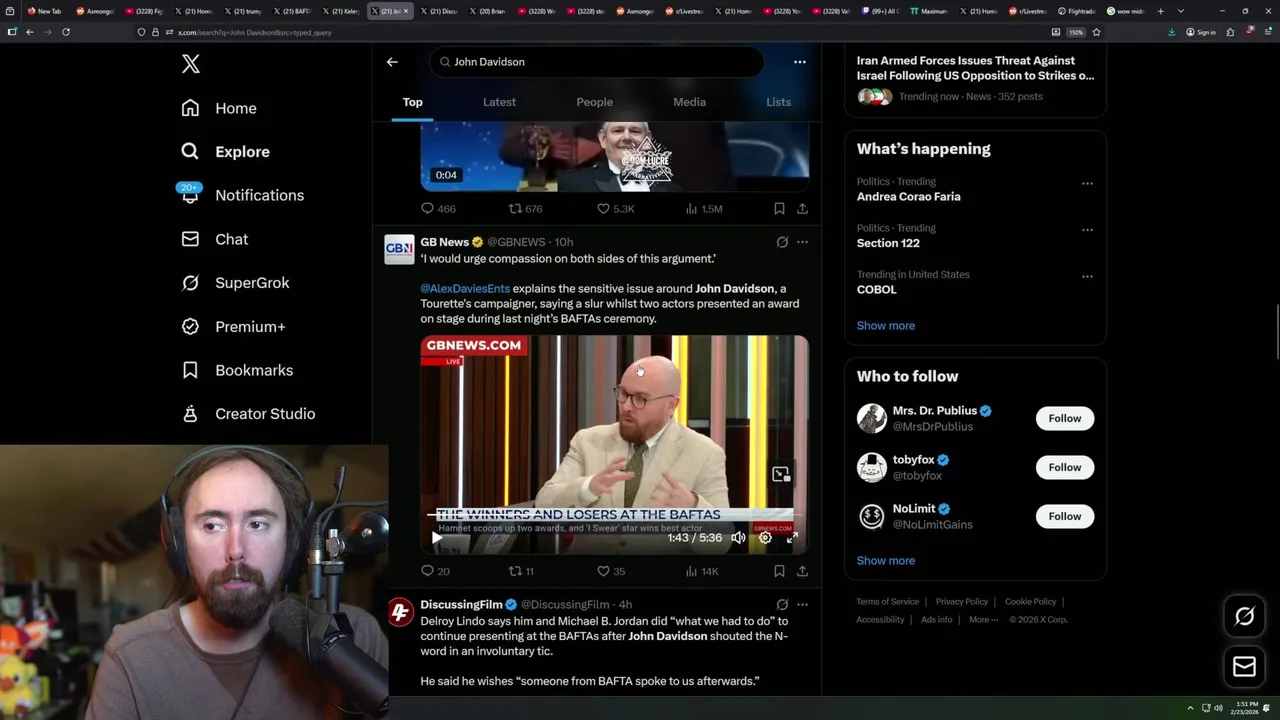Open Premium+ in sidebar
Screen dimensions: 1280x720
(233, 327)
